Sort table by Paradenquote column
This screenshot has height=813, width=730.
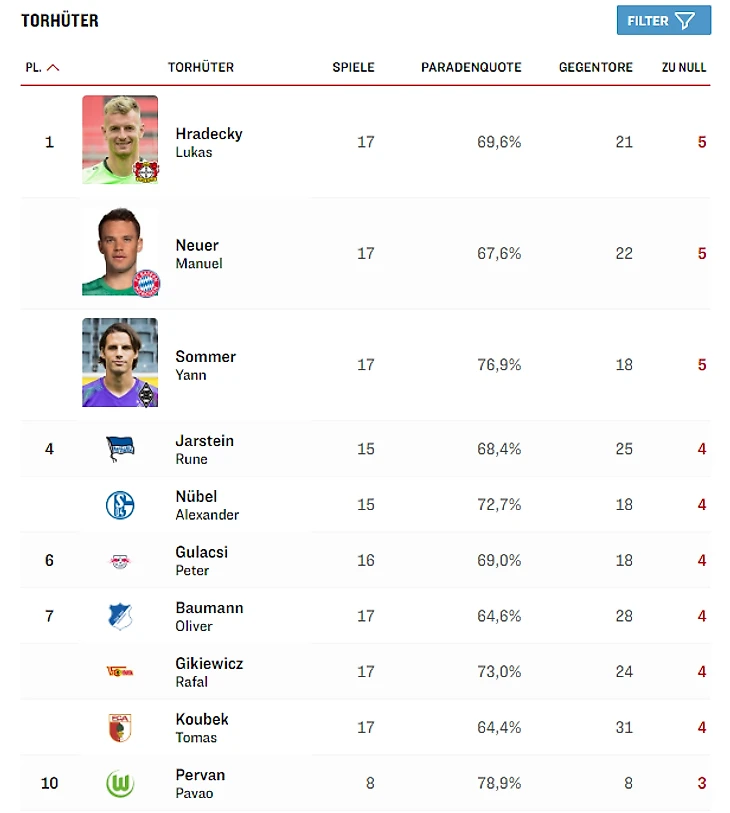point(471,67)
